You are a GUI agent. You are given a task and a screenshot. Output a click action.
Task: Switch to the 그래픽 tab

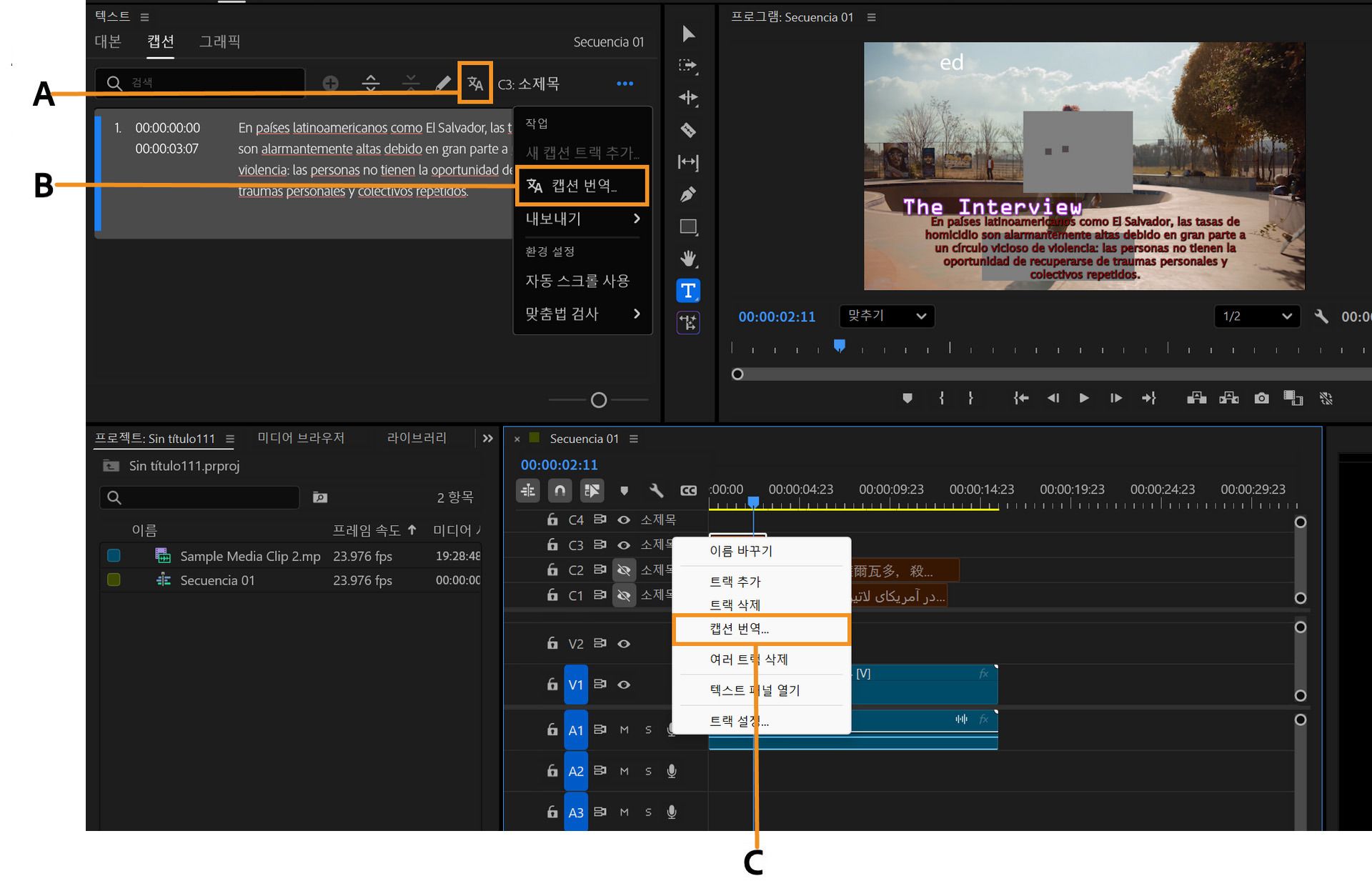[218, 42]
